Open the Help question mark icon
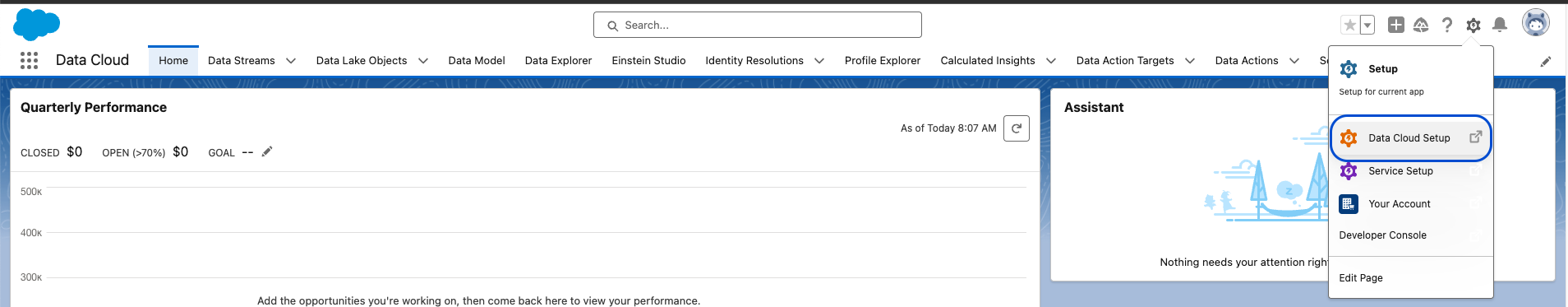 (x=1447, y=26)
